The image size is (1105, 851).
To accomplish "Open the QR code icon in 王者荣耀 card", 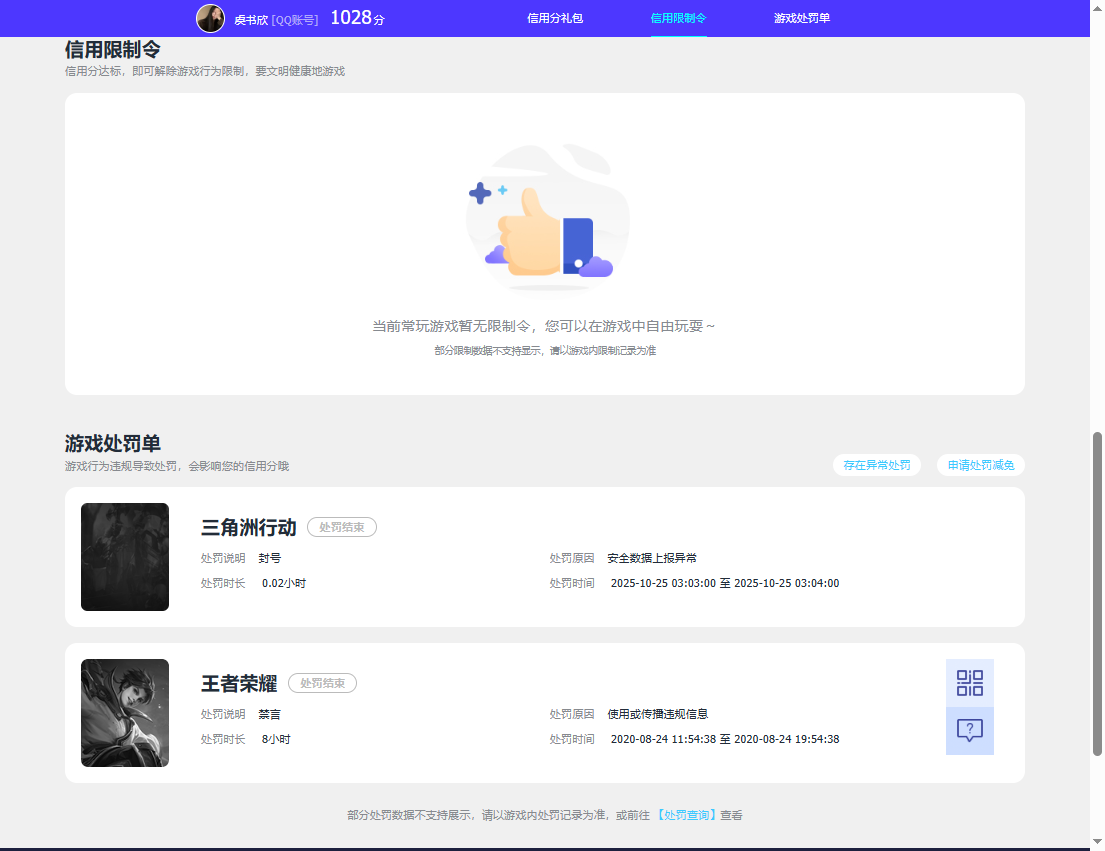I will coord(970,683).
